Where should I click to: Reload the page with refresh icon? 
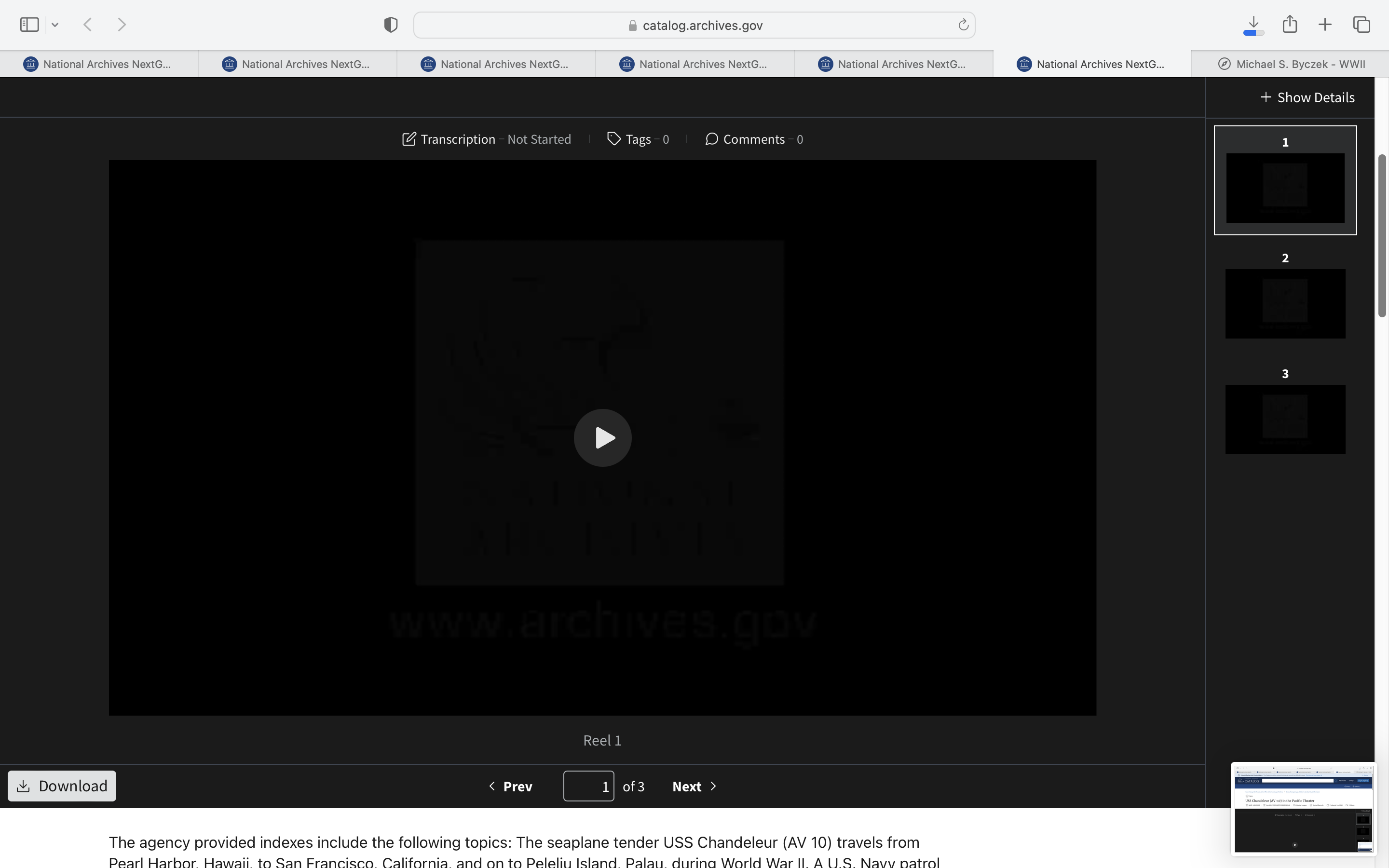963,25
